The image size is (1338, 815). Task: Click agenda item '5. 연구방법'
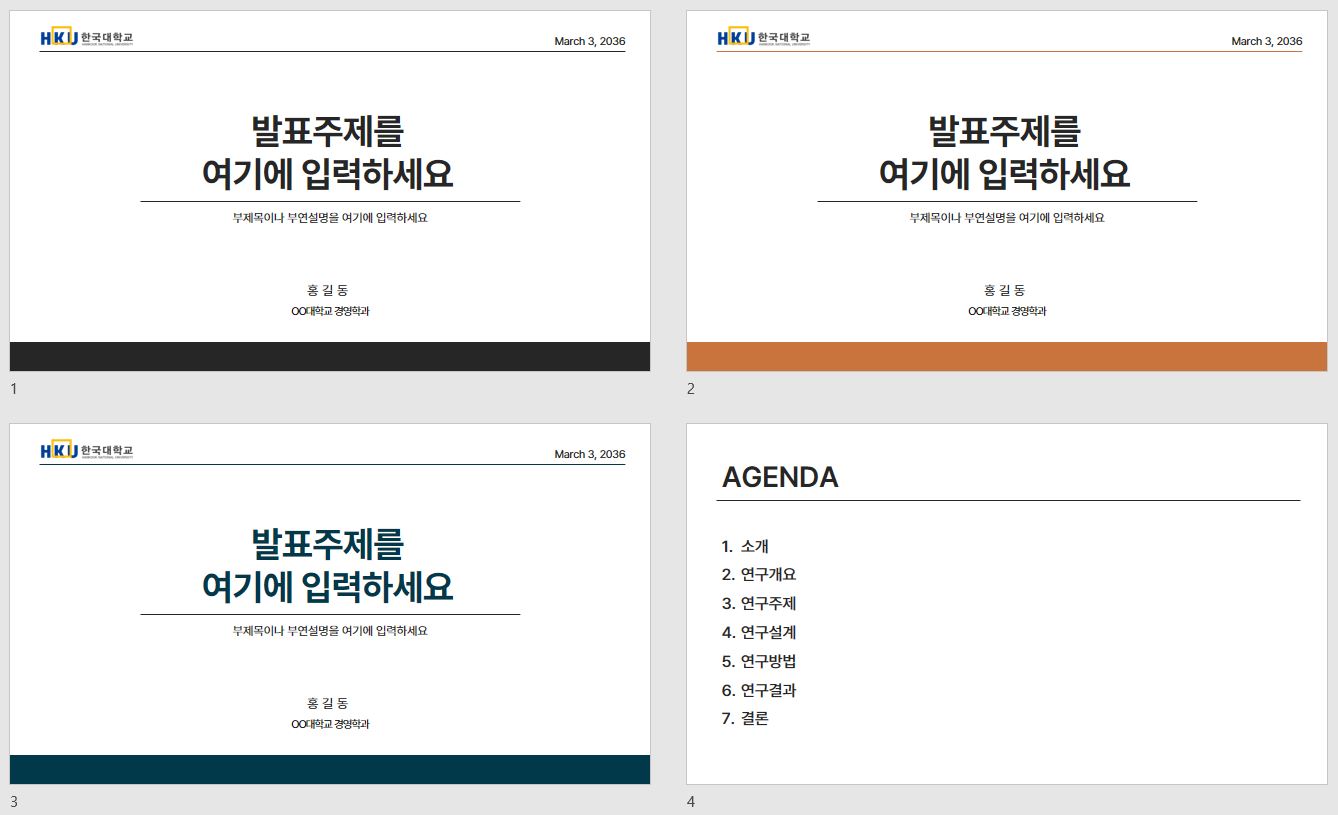(x=759, y=661)
